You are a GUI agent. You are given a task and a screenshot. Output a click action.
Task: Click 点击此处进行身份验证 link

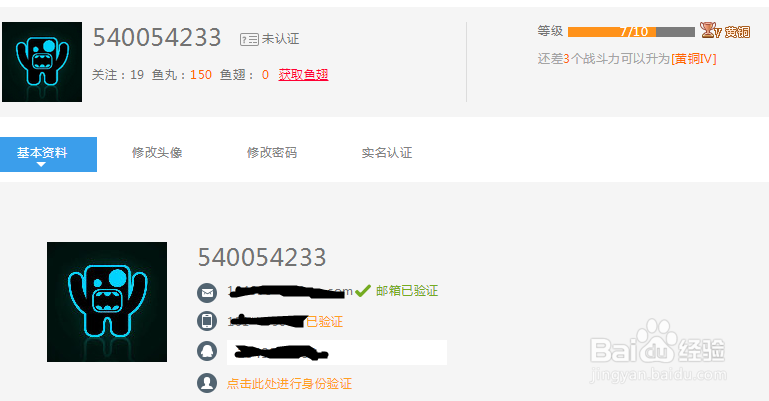tap(289, 384)
